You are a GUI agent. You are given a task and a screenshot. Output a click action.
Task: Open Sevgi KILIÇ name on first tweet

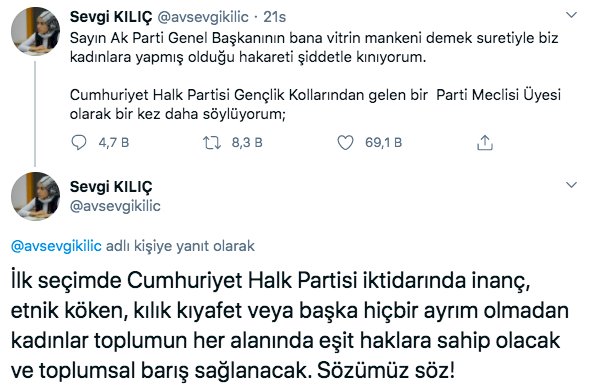tap(111, 17)
